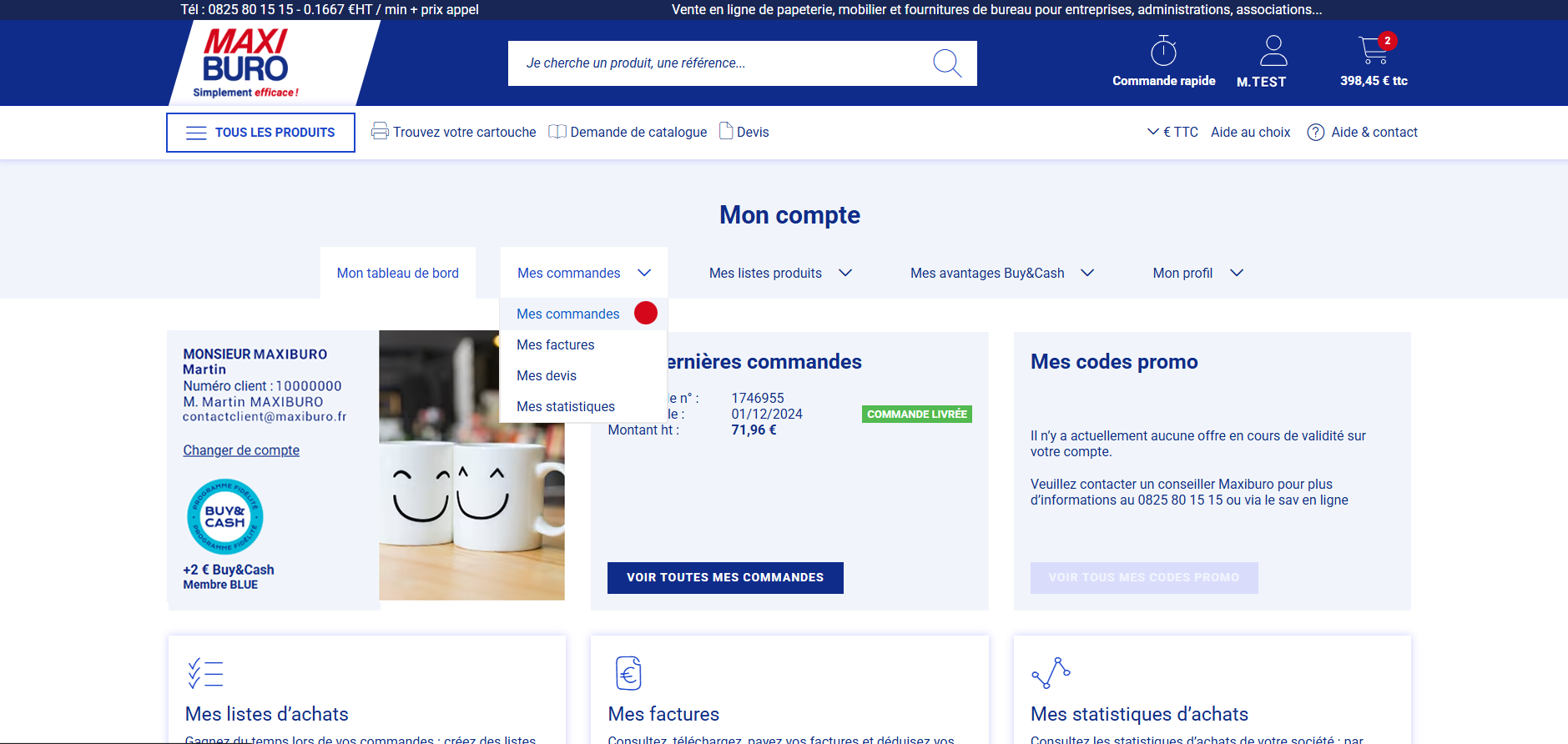Click the M.TEST user account icon
Viewport: 1568px width, 744px height.
coord(1273,52)
